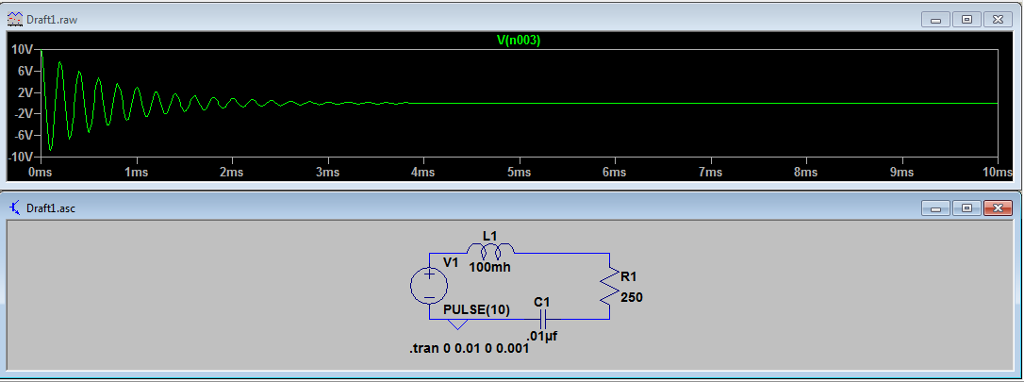Click the 100mh inductor value

click(x=490, y=267)
